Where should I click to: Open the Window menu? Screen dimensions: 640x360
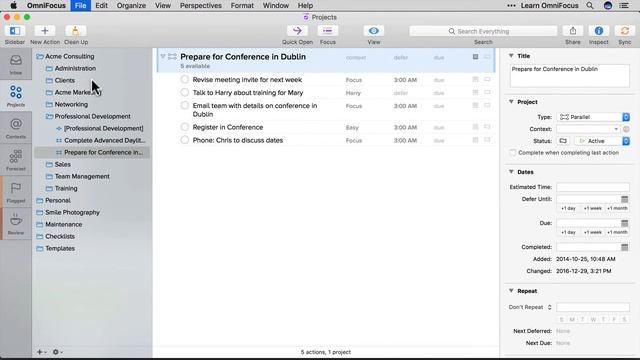276,5
